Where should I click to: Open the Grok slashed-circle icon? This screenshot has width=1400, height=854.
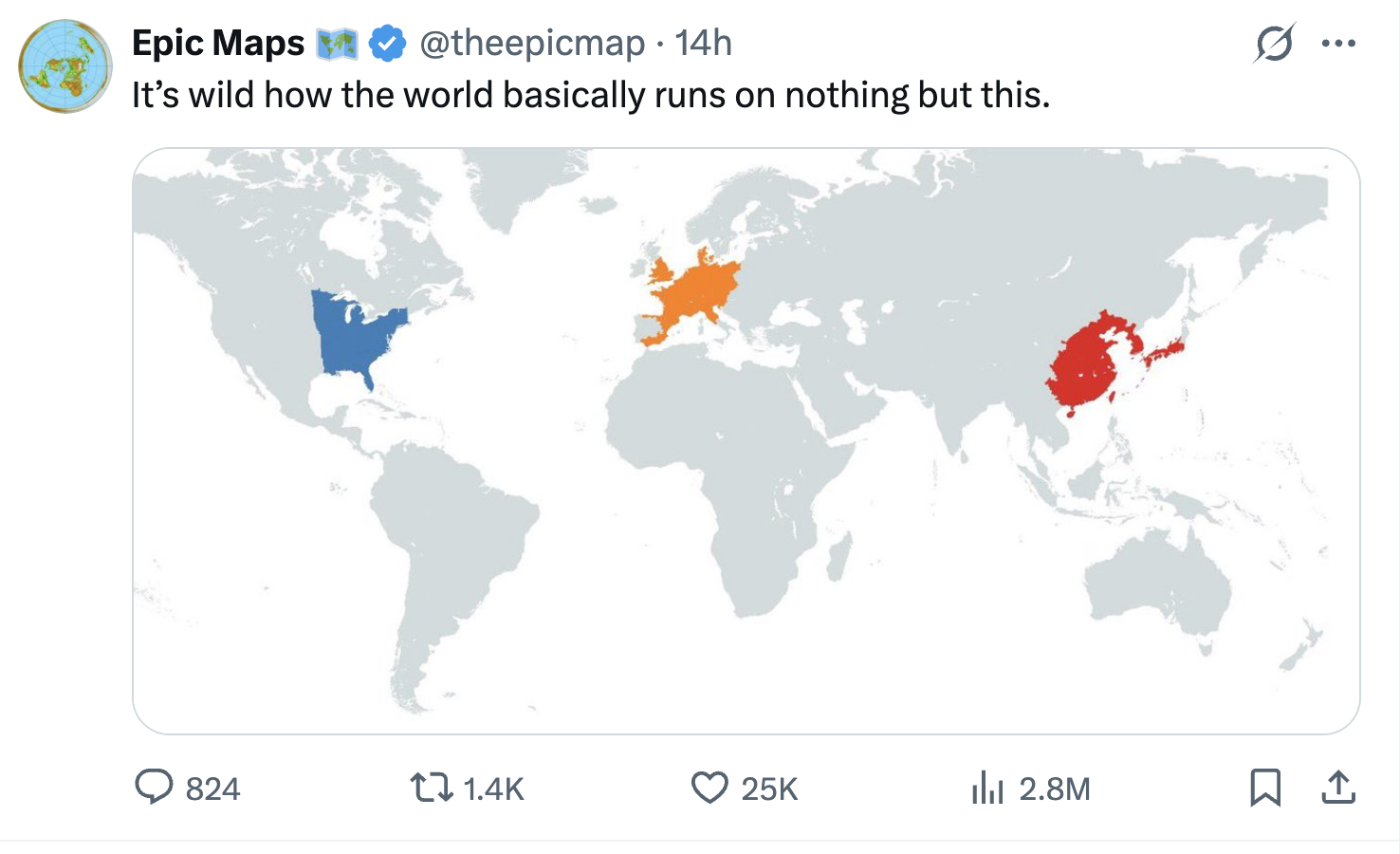(1274, 43)
